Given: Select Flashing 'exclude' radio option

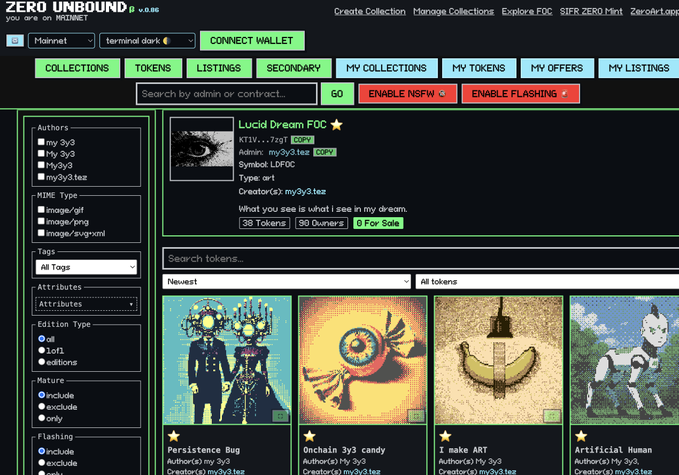Looking at the screenshot, I should point(42,462).
